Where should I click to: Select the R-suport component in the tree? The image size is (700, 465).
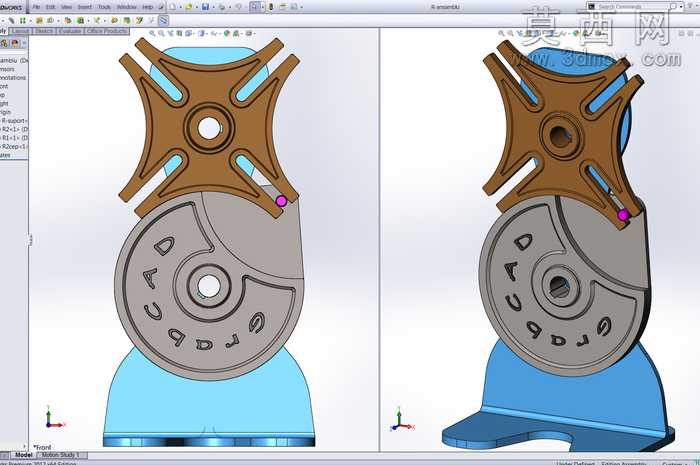[14, 120]
